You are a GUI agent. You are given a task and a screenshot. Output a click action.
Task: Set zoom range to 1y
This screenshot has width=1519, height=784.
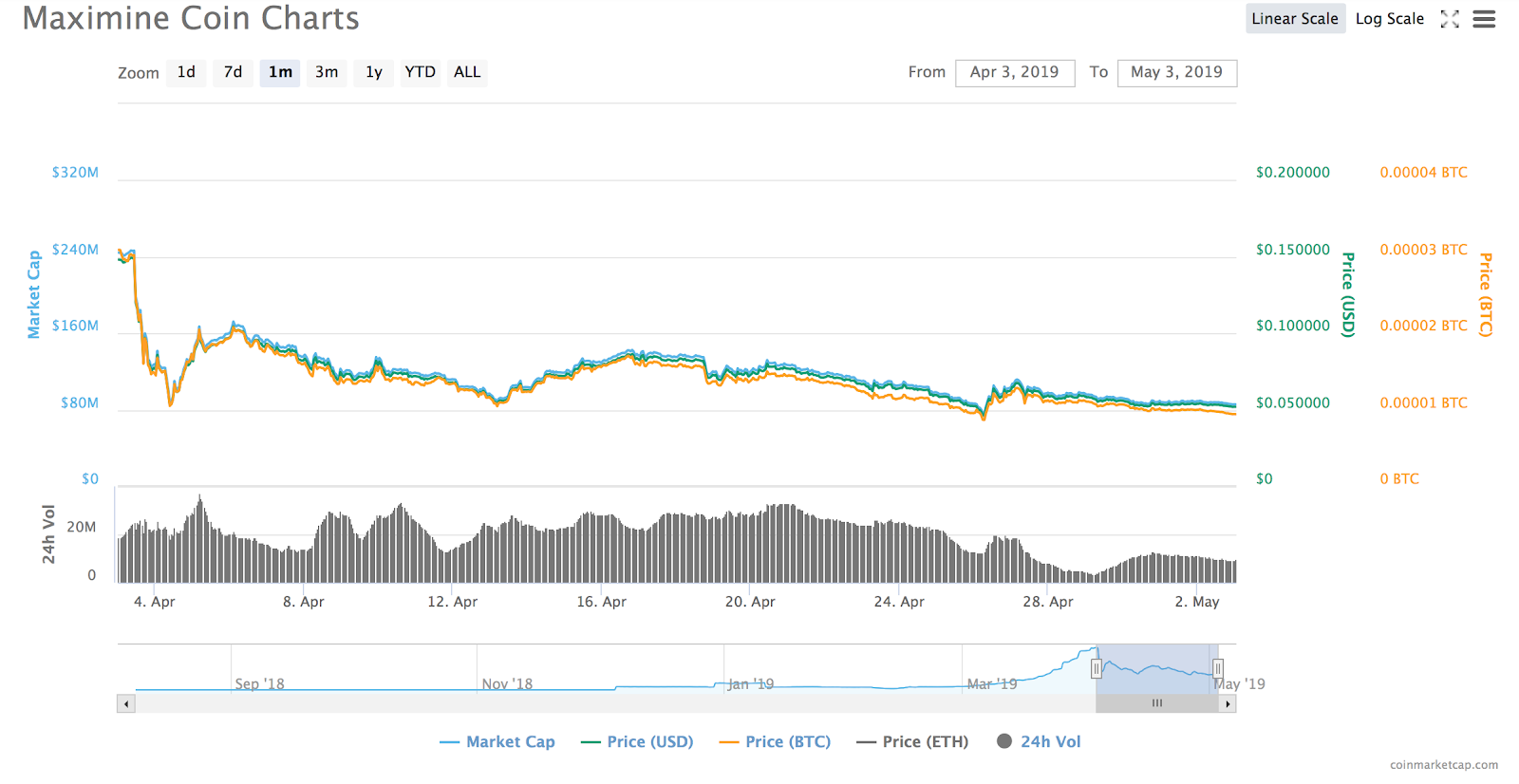[374, 72]
